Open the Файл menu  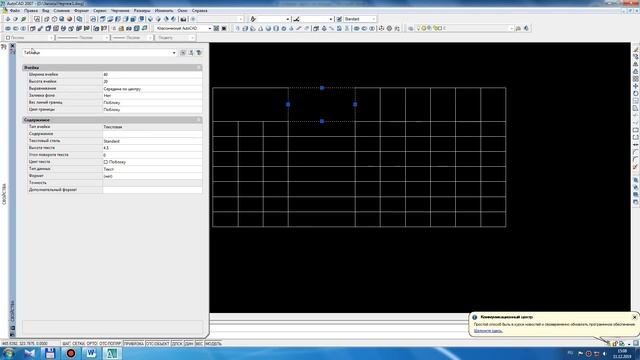pos(14,11)
